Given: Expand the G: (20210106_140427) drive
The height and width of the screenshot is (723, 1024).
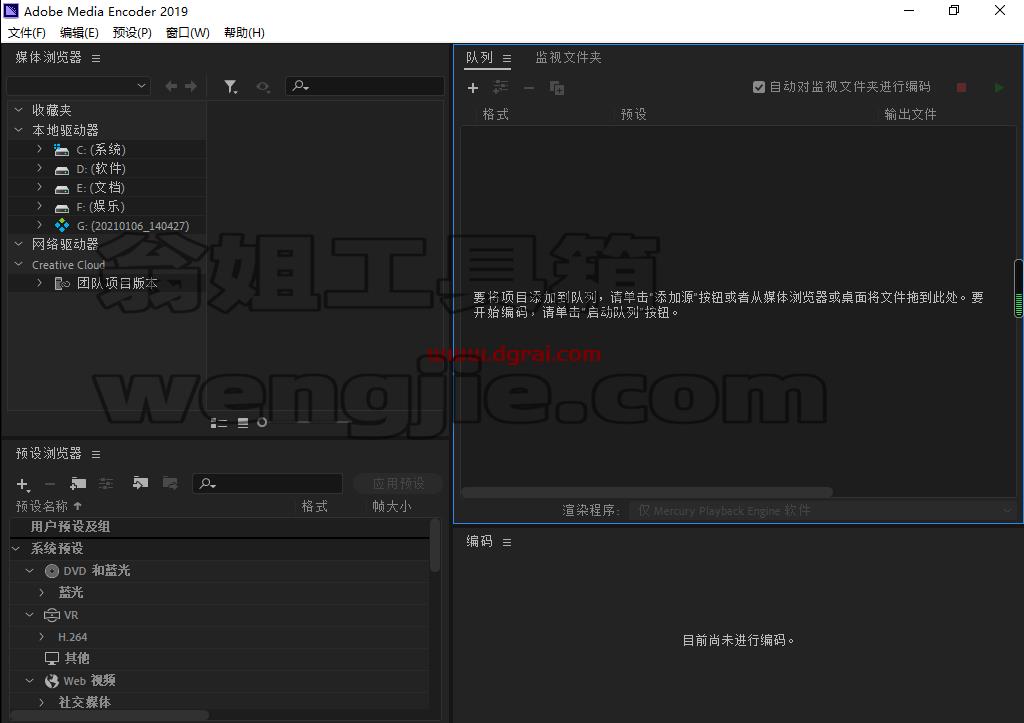Looking at the screenshot, I should pos(39,225).
